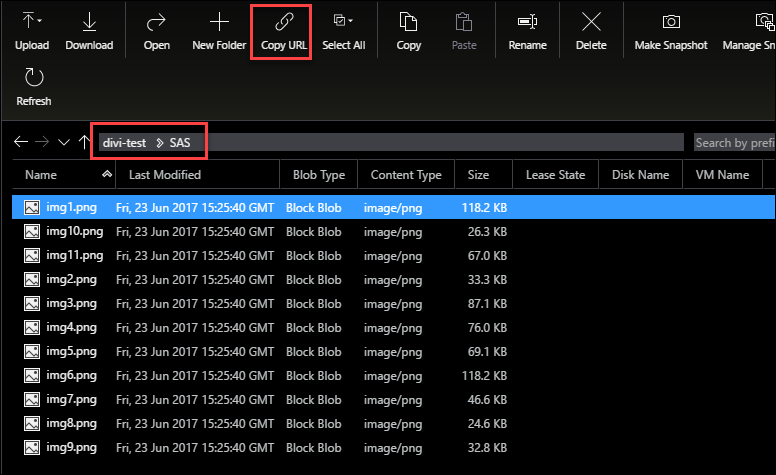The height and width of the screenshot is (475, 776).
Task: Click divi-test in the breadcrumb path
Action: 124,143
